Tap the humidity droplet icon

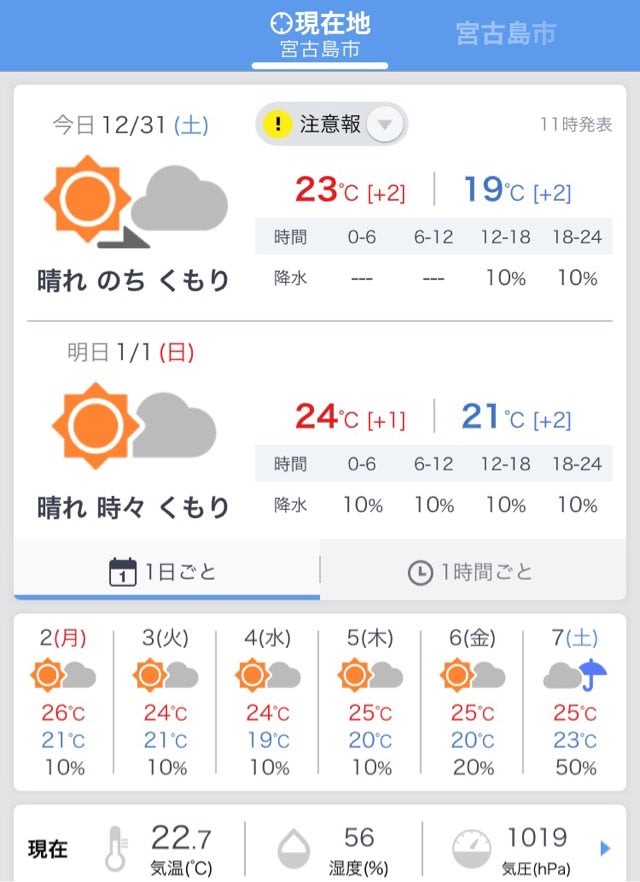pyautogui.click(x=294, y=848)
